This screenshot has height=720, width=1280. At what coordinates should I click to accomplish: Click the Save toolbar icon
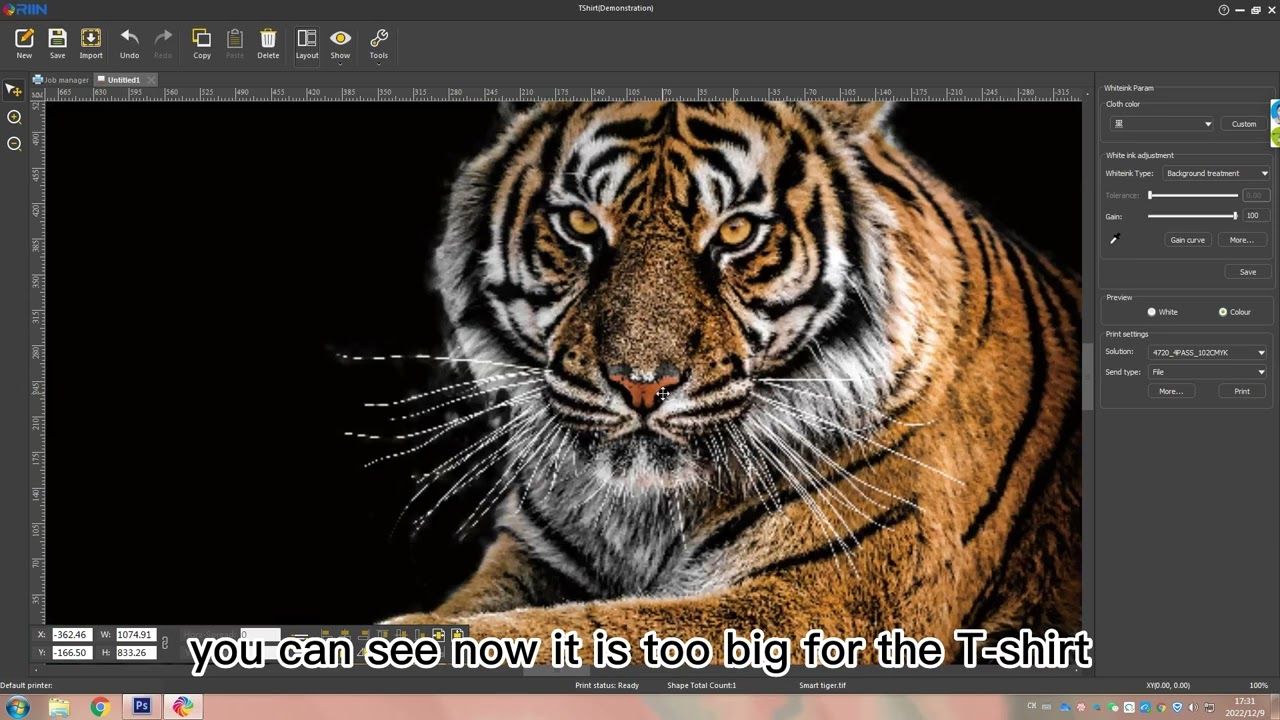pyautogui.click(x=57, y=43)
